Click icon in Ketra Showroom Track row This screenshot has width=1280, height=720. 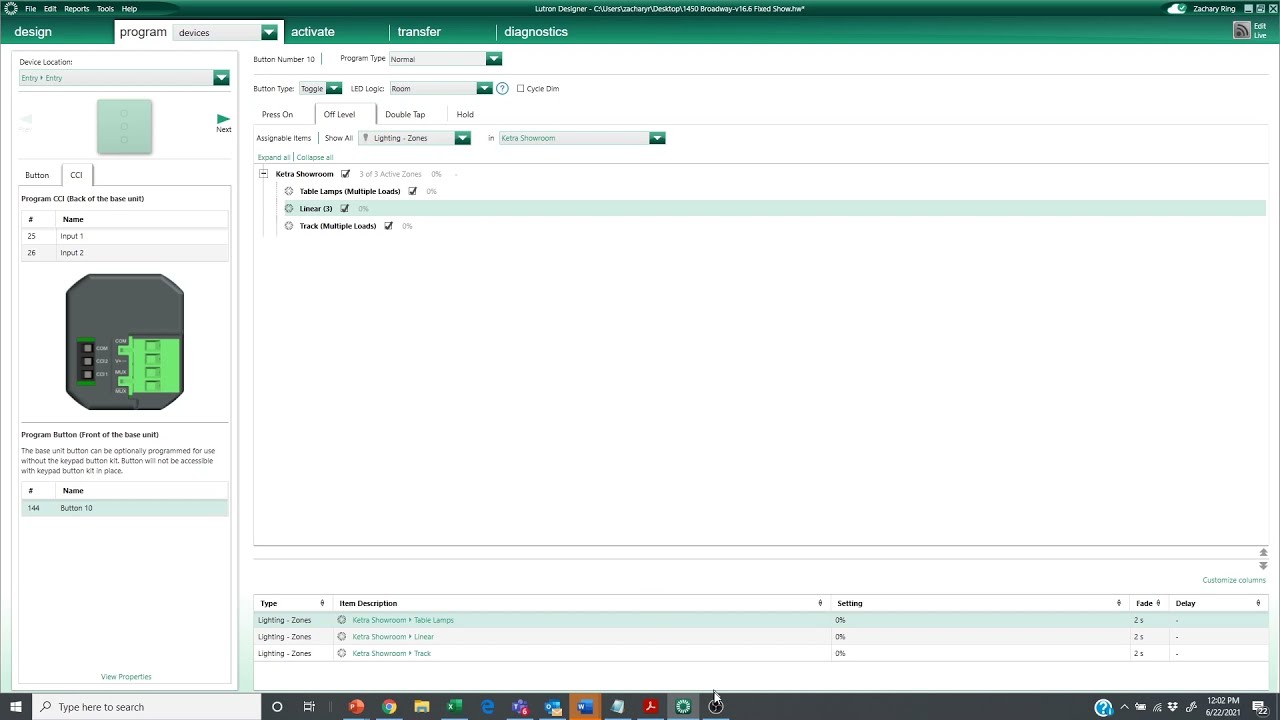coord(342,653)
